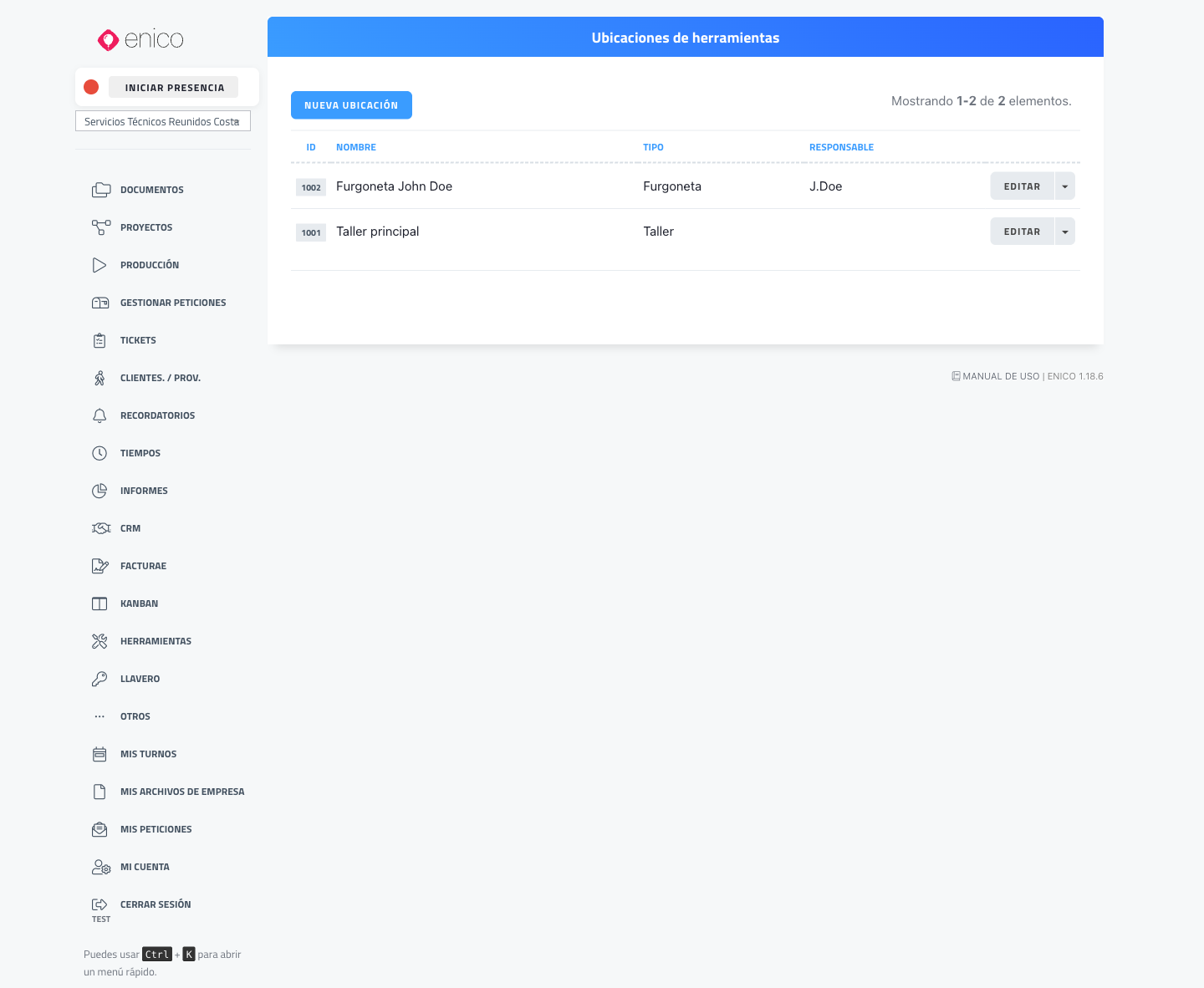Click the responsable value J.Doe
The width and height of the screenshot is (1204, 988).
825,186
